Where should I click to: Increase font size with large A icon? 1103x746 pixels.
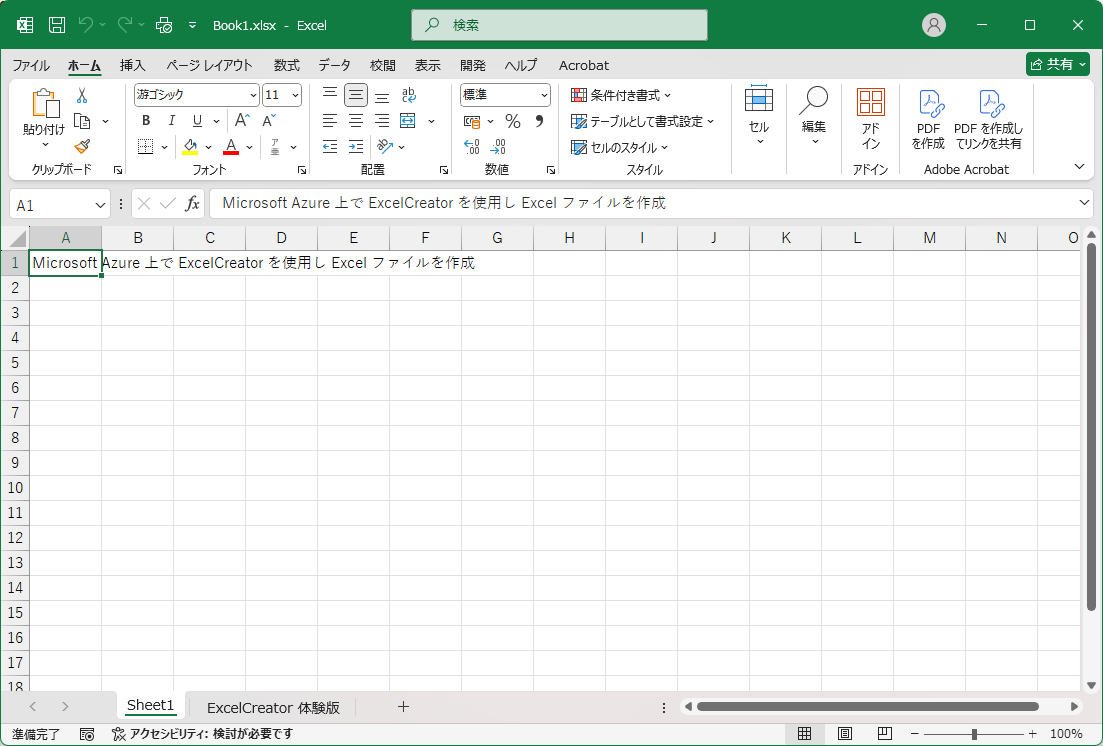coord(242,120)
